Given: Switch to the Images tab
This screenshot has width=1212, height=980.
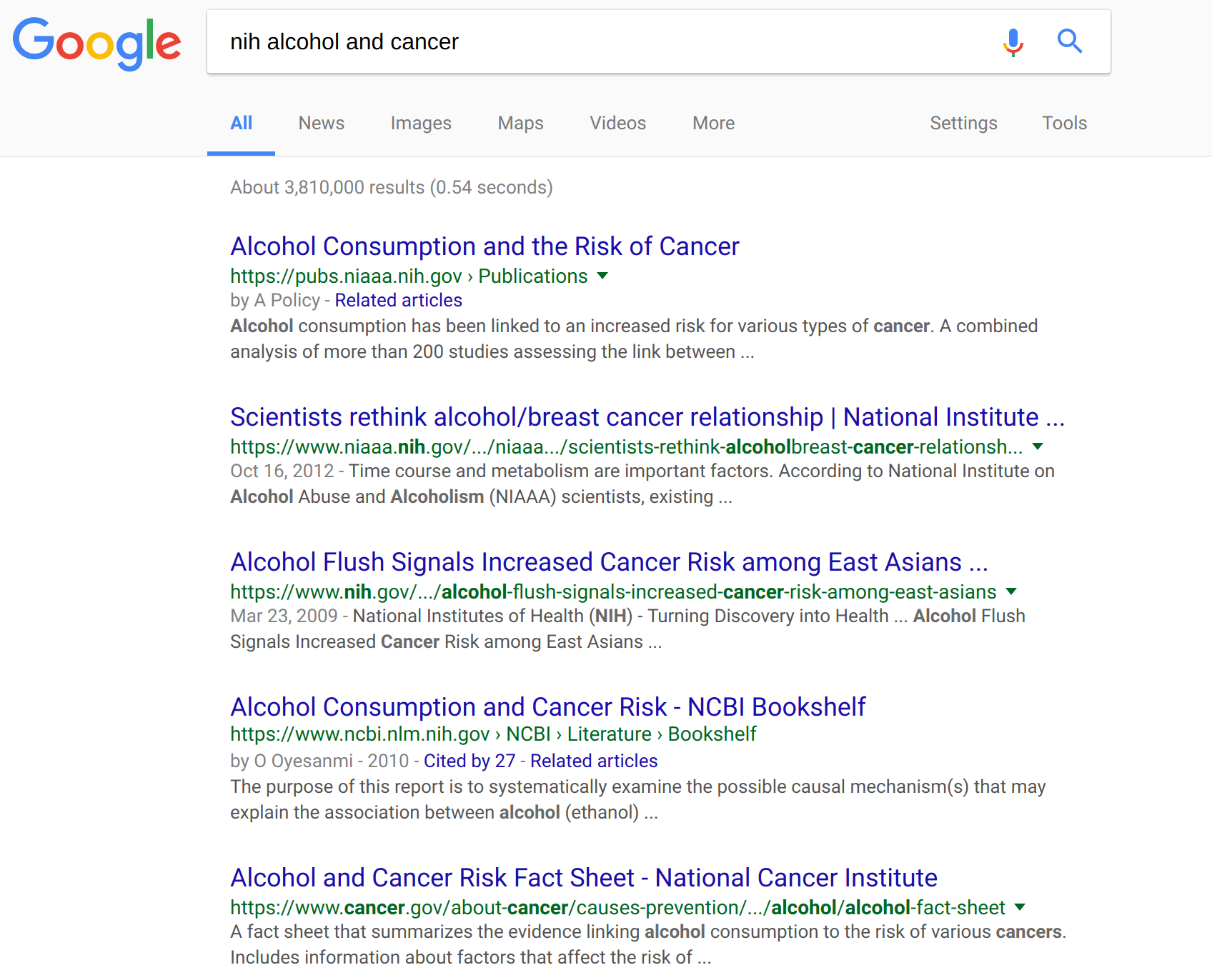Looking at the screenshot, I should point(421,123).
